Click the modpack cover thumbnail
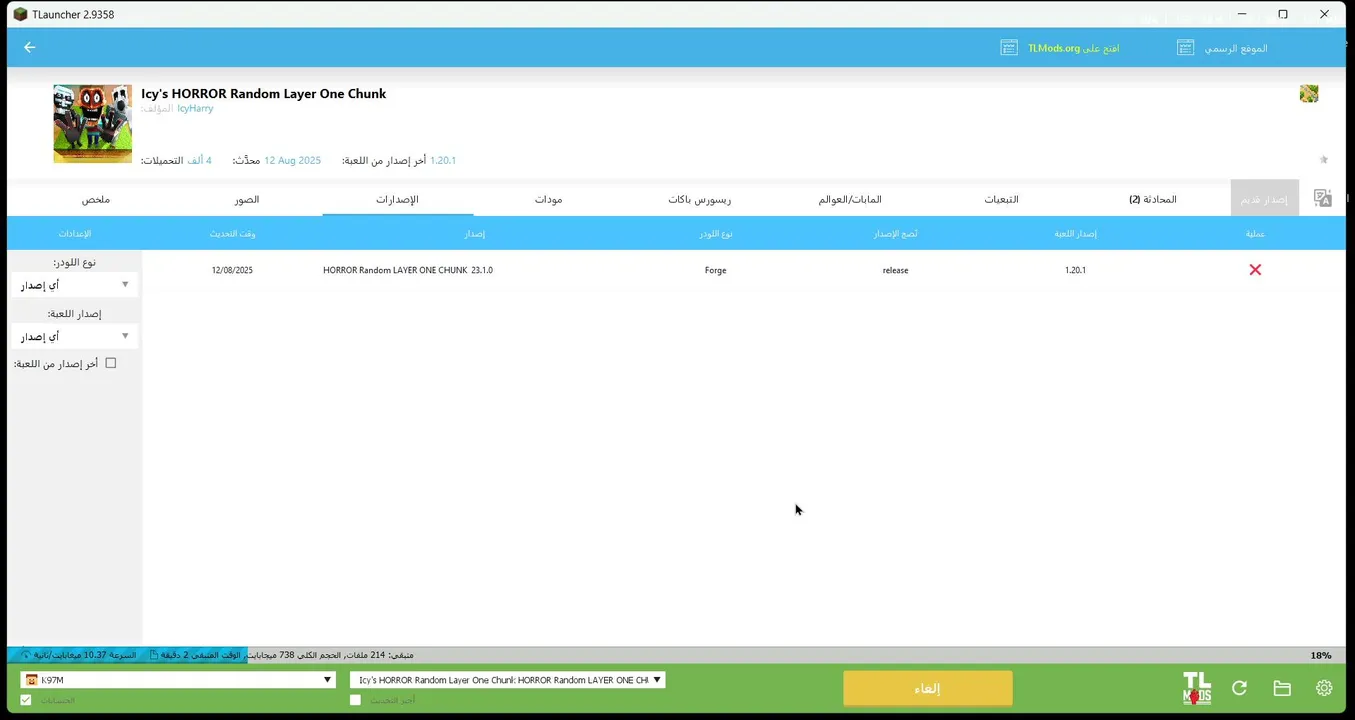Viewport: 1355px width, 720px height. [92, 123]
